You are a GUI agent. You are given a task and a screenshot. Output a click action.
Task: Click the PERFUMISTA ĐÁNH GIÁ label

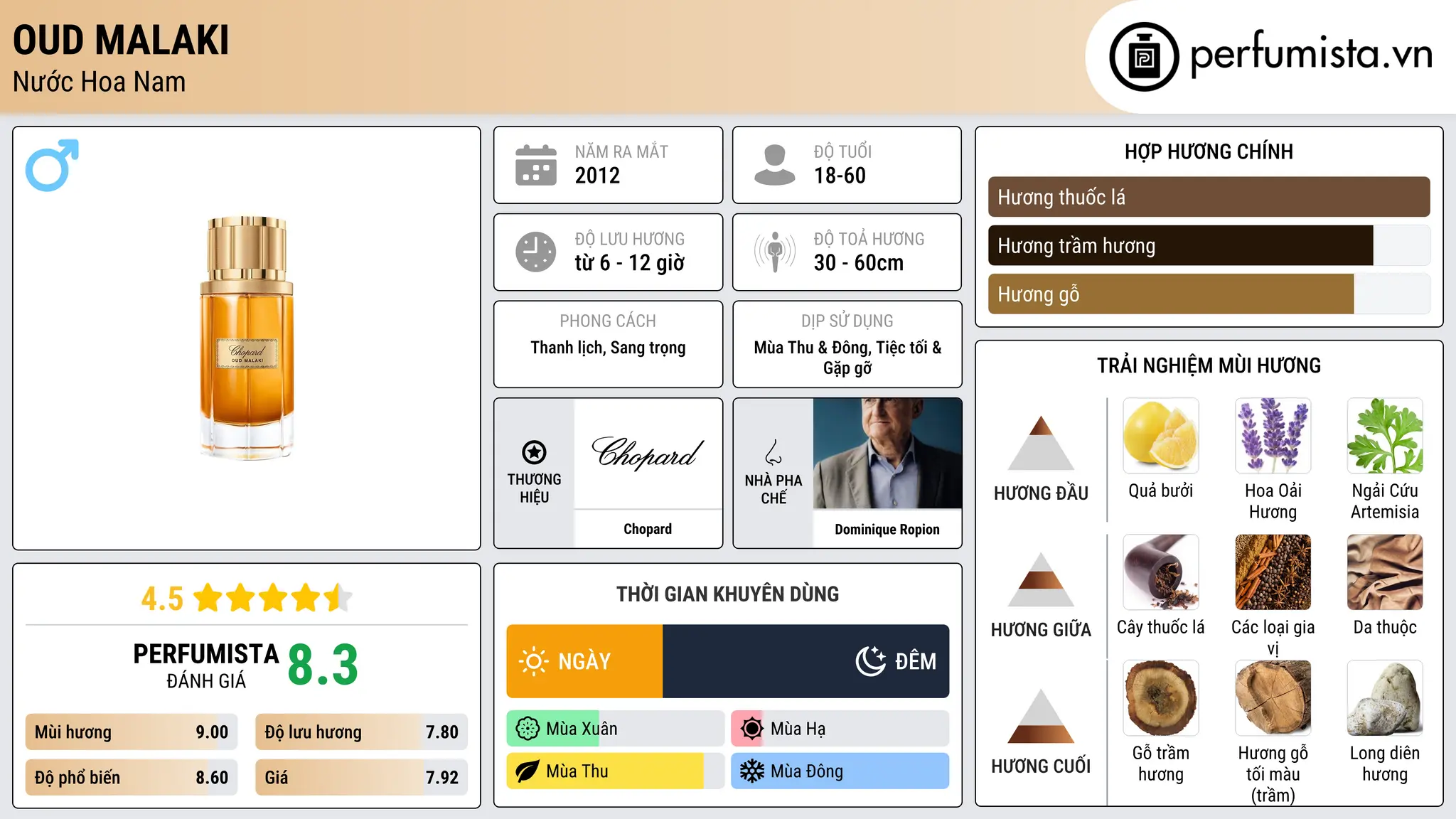[206, 665]
